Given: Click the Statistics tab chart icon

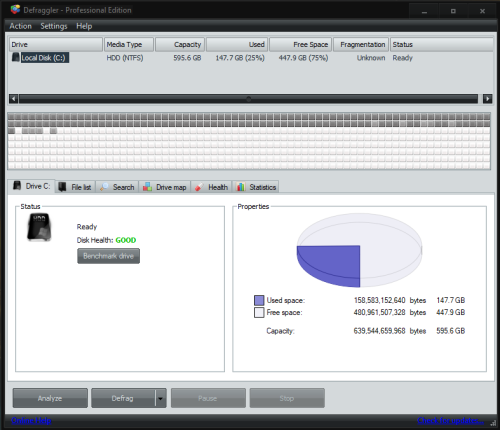Looking at the screenshot, I should click(x=241, y=187).
